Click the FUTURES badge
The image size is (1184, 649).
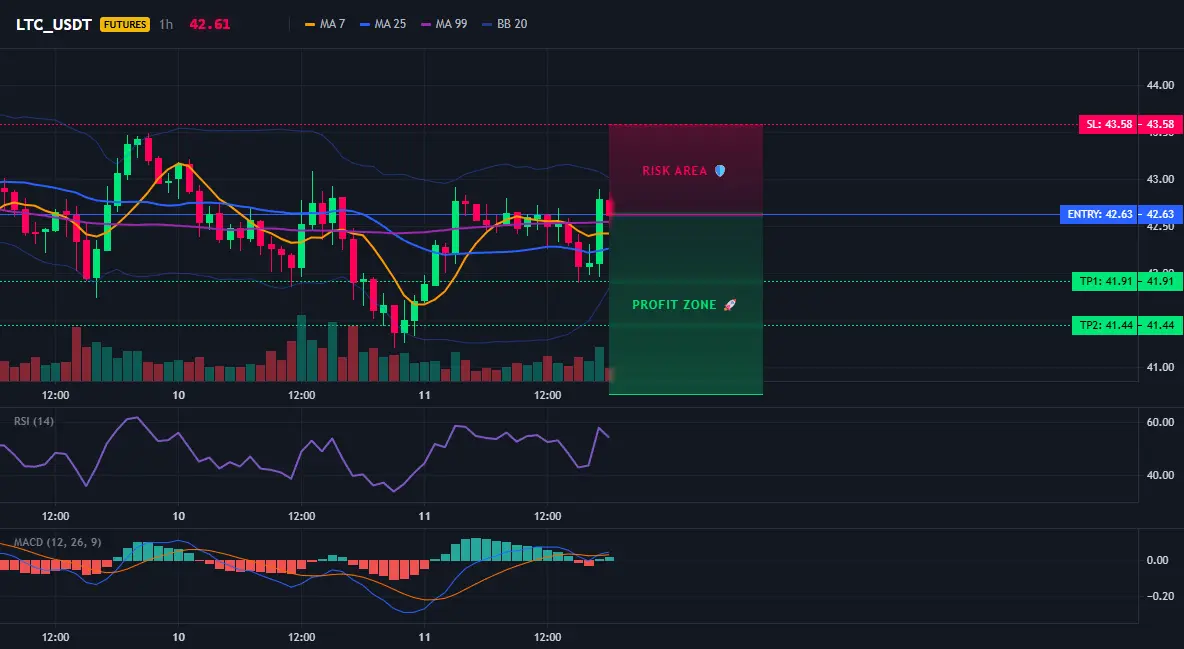[125, 24]
